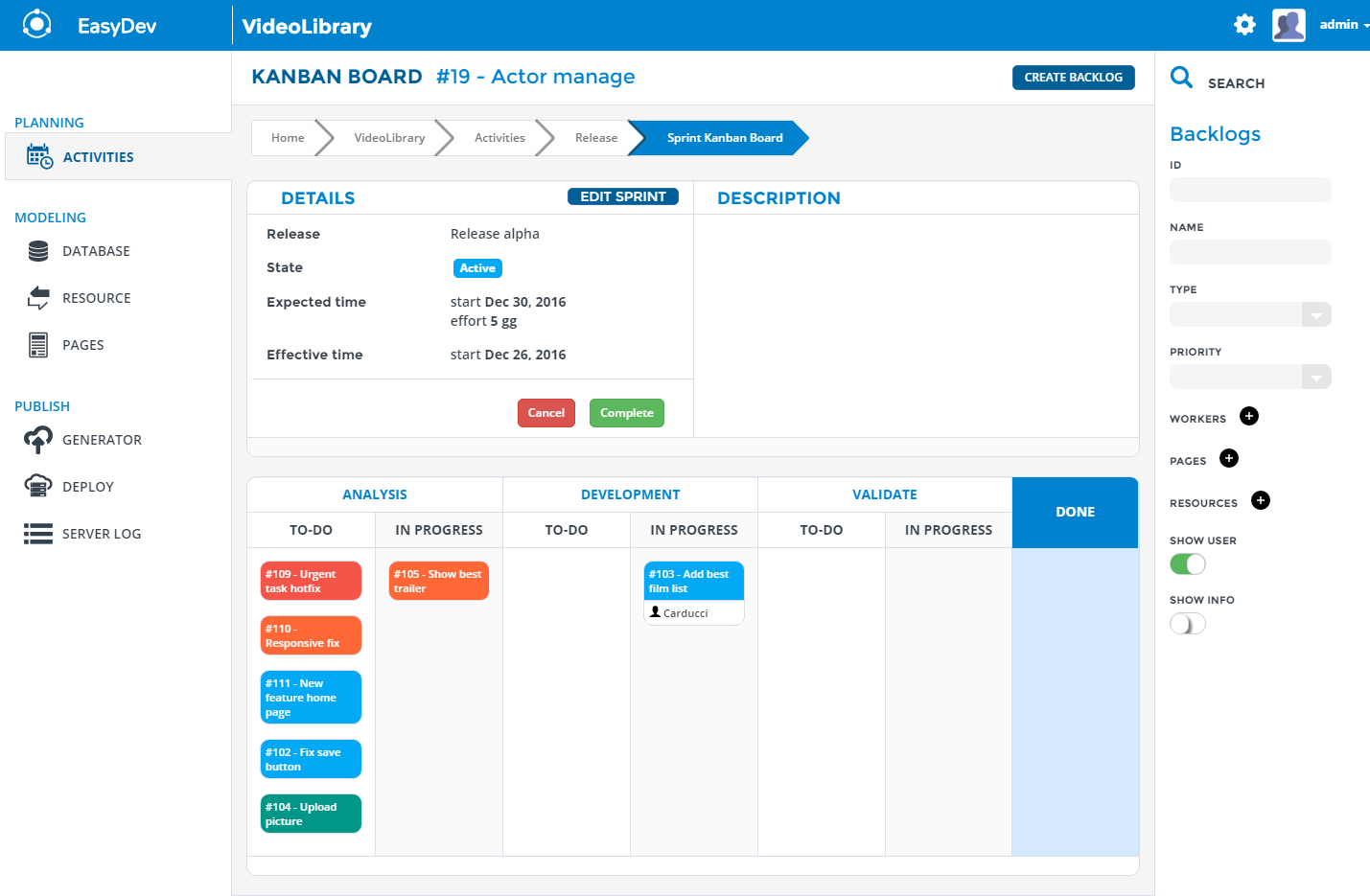
Task: Enable the Show Info switch
Action: 1188,624
